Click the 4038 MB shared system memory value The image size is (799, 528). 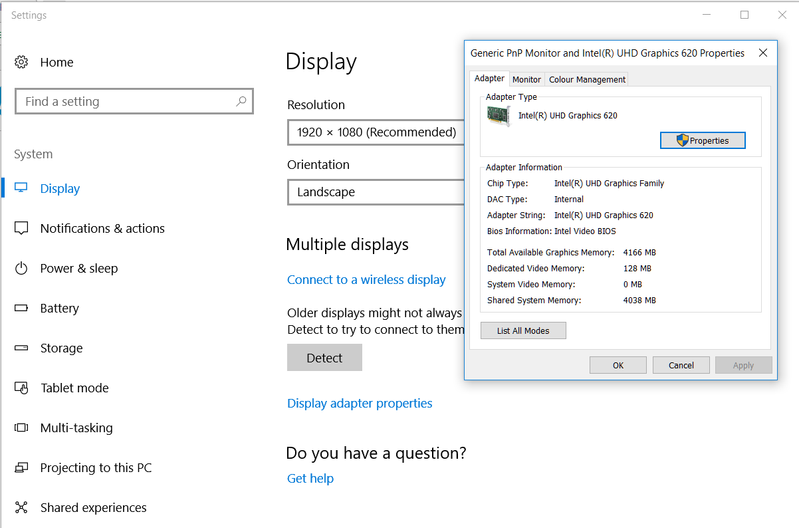640,300
